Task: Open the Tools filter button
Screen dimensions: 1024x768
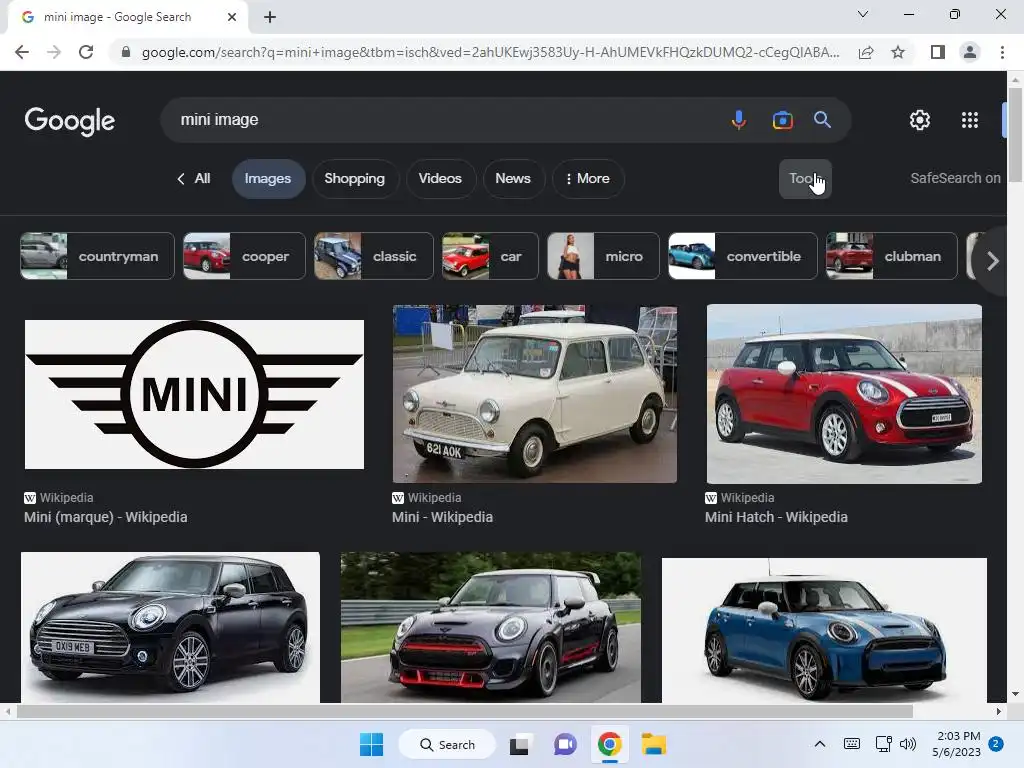Action: click(x=805, y=178)
